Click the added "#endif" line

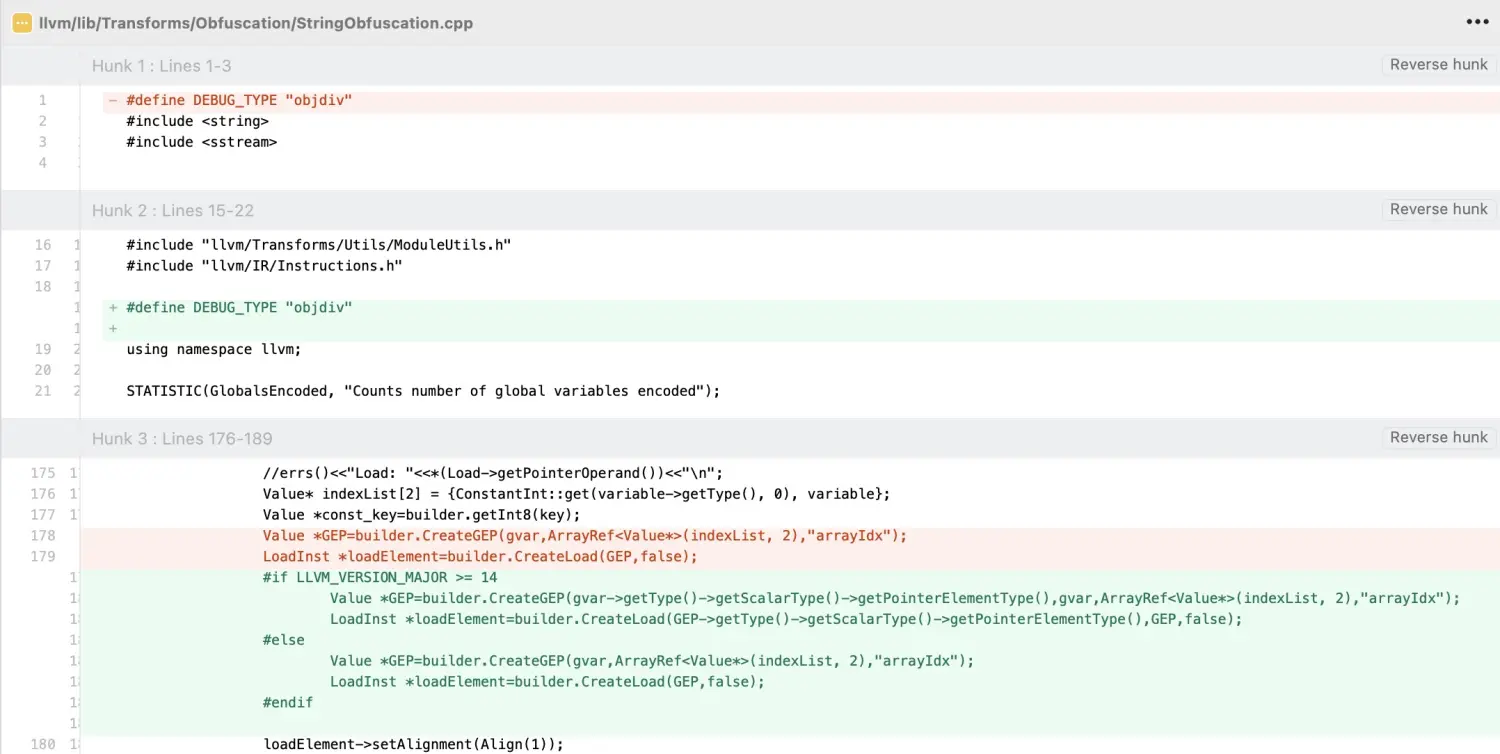[x=288, y=703]
